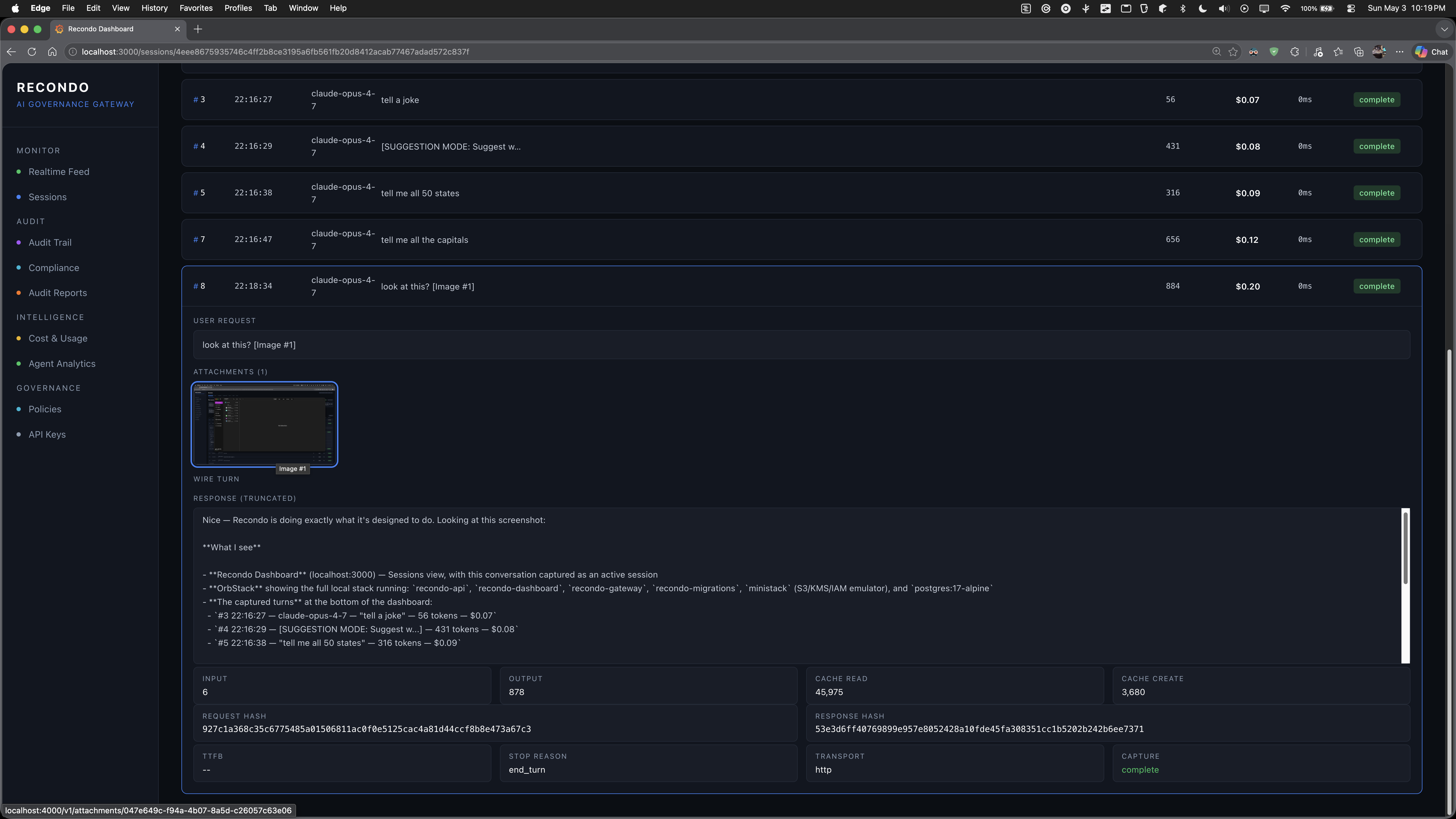This screenshot has height=819, width=1456.
Task: Click the Capture complete status value
Action: (1139, 770)
